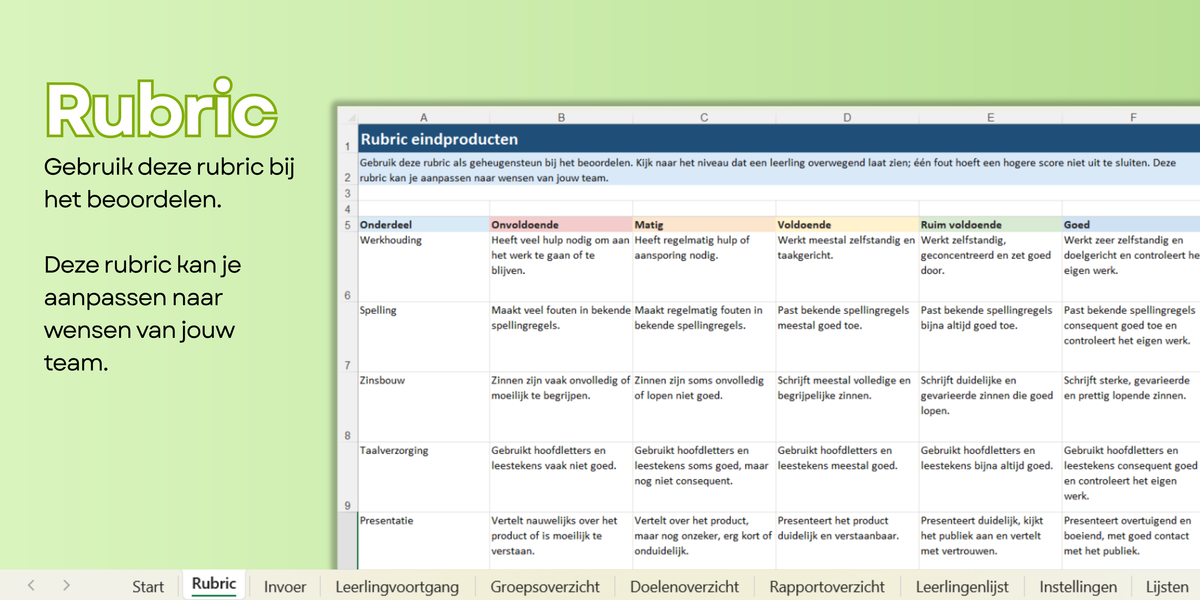Click 'Werkt meestal zelfstandig en taakgericht' cell

(847, 267)
